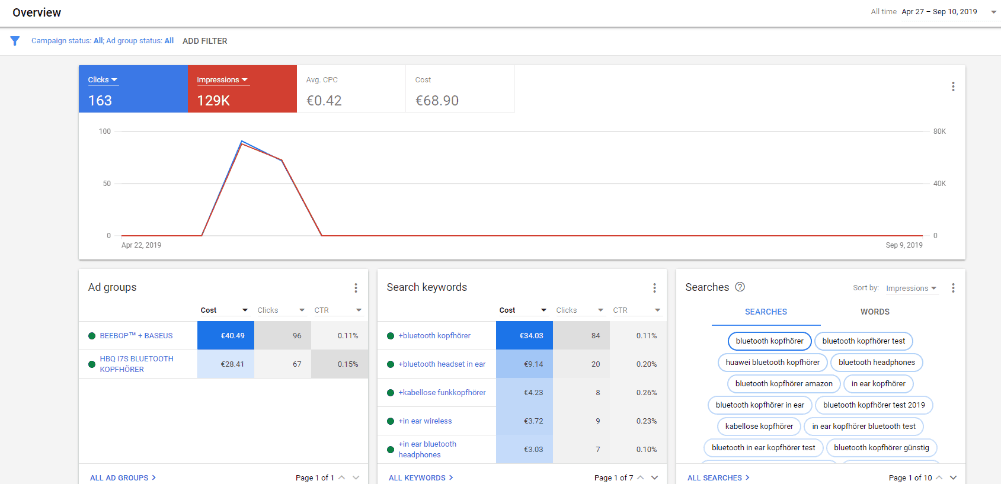Open the Clicks metric dropdown
This screenshot has height=484, width=1001.
[103, 80]
